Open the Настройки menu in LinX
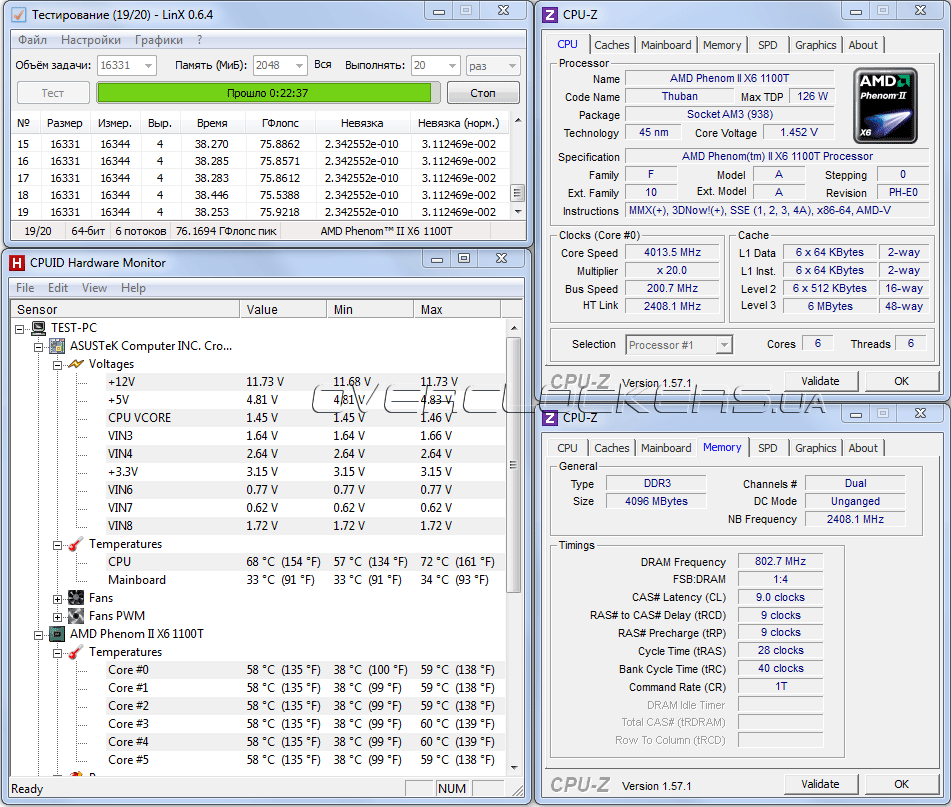The image size is (951, 807). click(91, 40)
